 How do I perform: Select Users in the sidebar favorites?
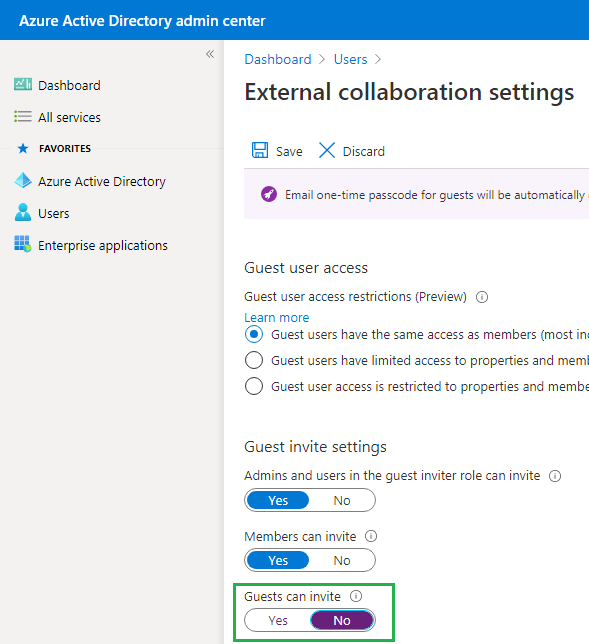click(54, 214)
